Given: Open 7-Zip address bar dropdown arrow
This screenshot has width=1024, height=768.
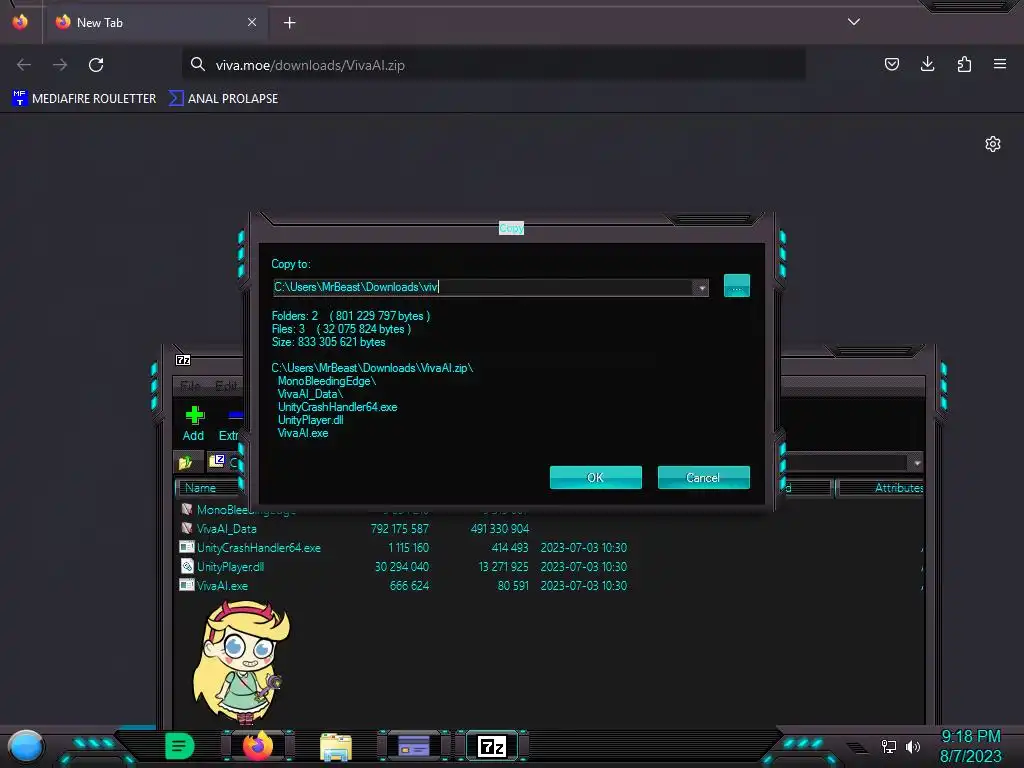Looking at the screenshot, I should [x=917, y=462].
